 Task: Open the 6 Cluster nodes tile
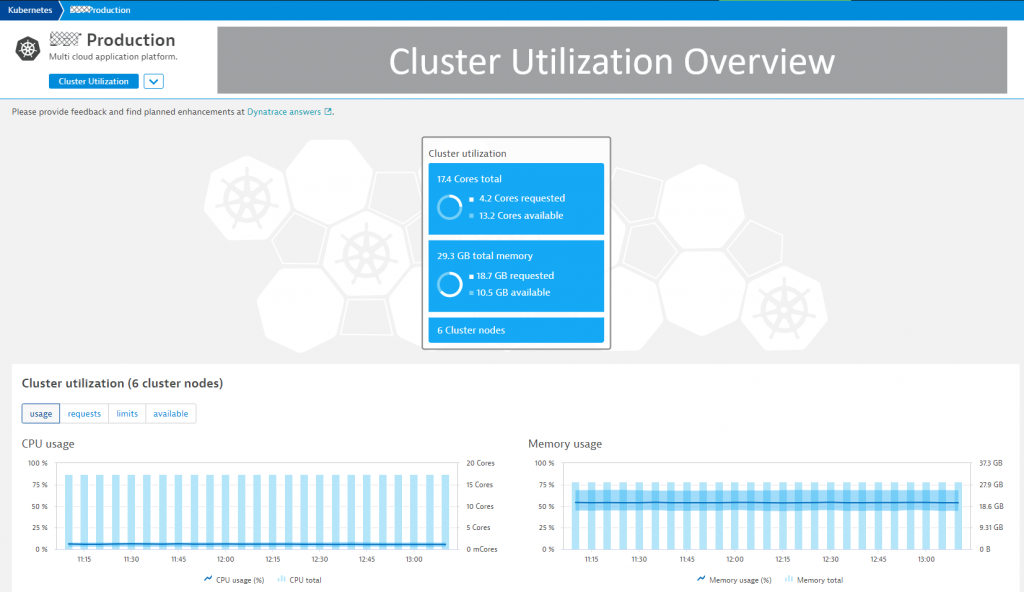coord(515,329)
